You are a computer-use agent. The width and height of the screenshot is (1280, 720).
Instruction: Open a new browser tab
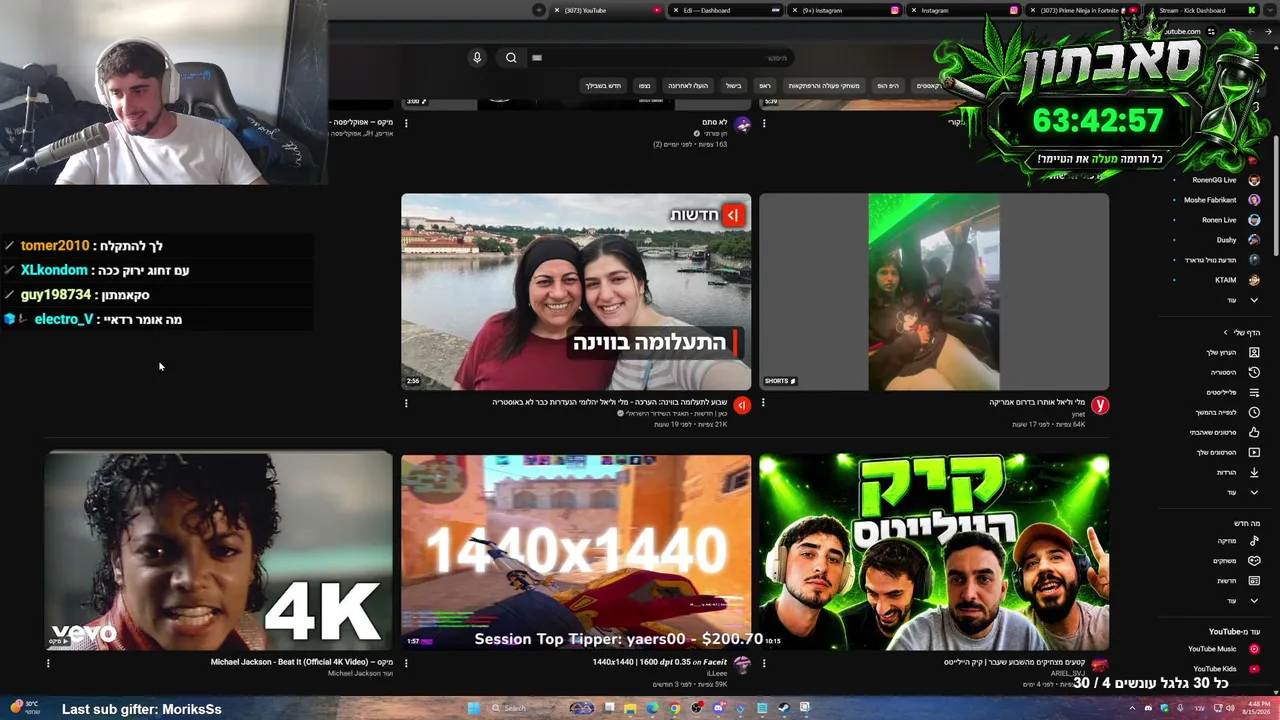539,10
